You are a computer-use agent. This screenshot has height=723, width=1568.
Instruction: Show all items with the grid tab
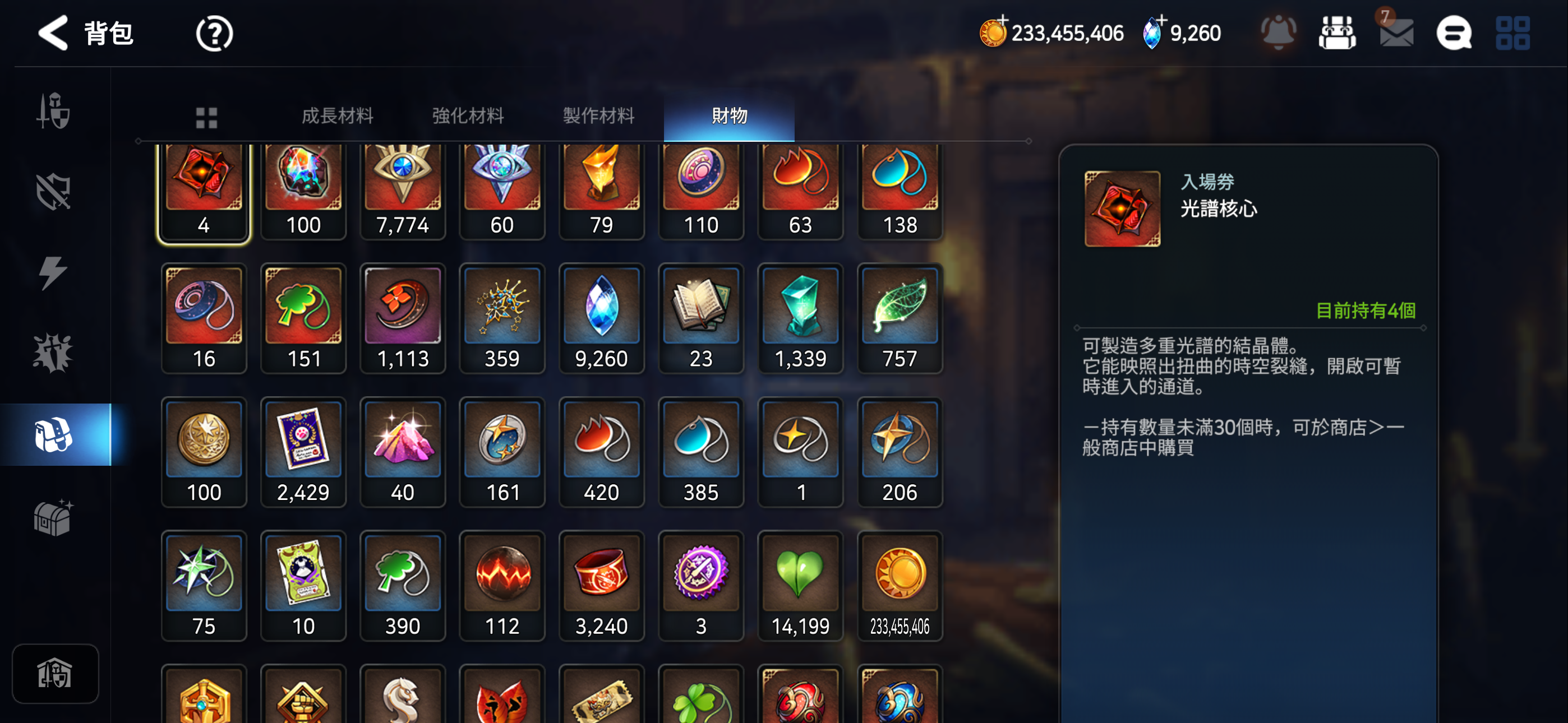pos(206,118)
